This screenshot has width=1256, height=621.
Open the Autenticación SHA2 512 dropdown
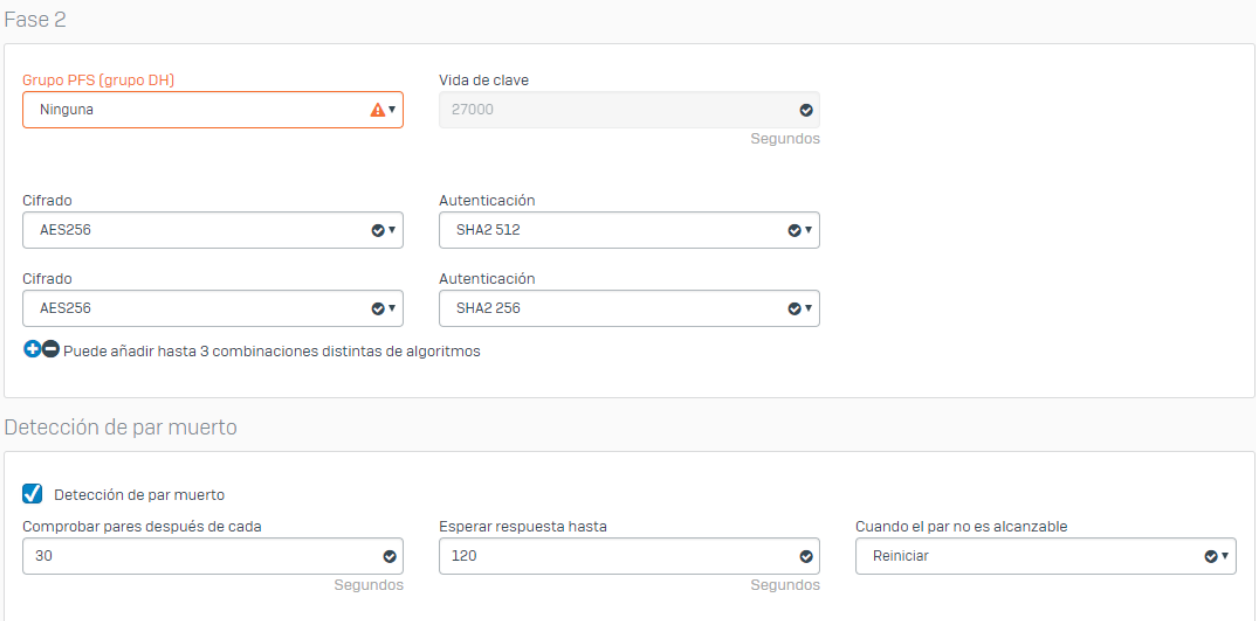[x=615, y=230]
